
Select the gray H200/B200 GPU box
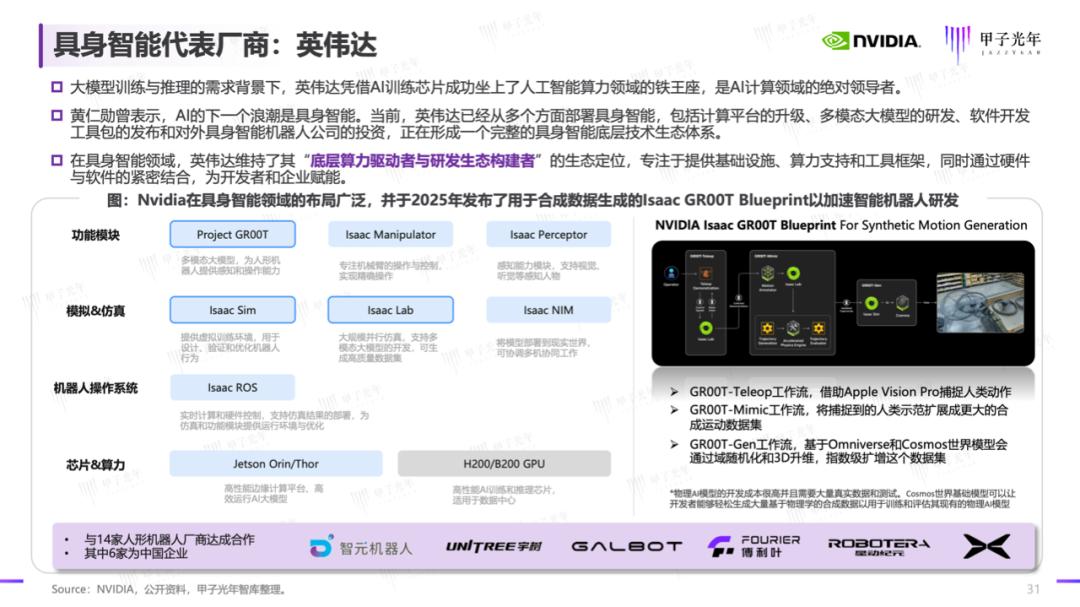point(504,464)
